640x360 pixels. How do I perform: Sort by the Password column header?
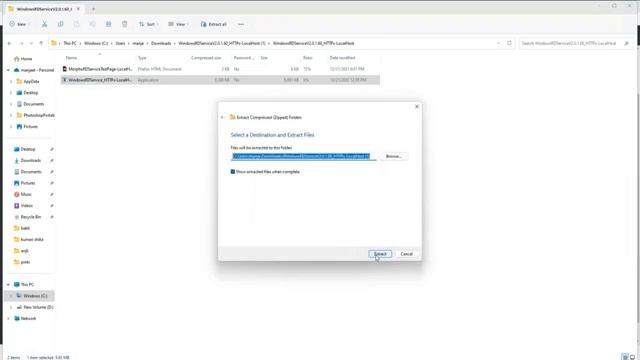[x=244, y=58]
